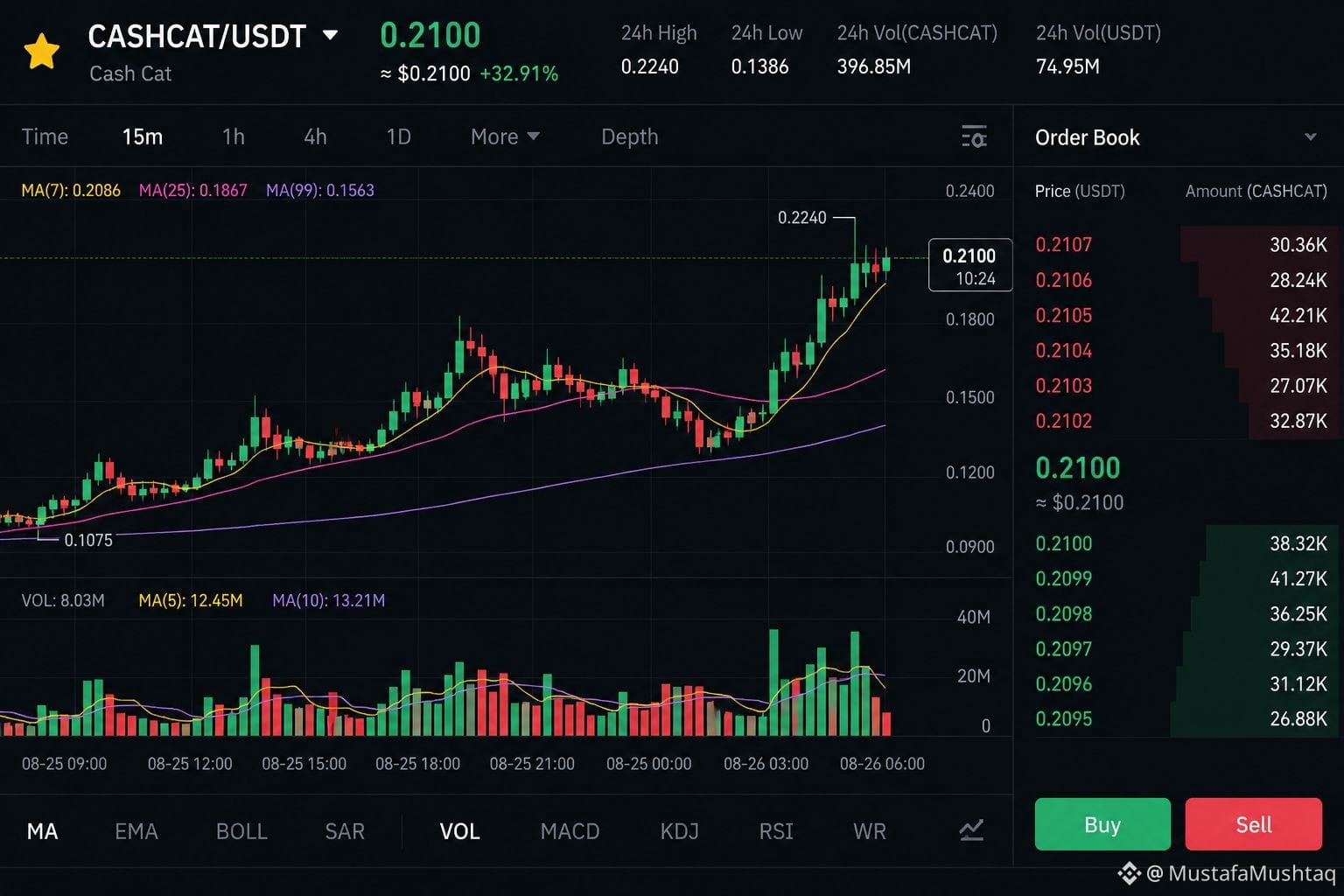Select bid price 0.2098
The image size is (1344, 896).
pyautogui.click(x=1064, y=614)
